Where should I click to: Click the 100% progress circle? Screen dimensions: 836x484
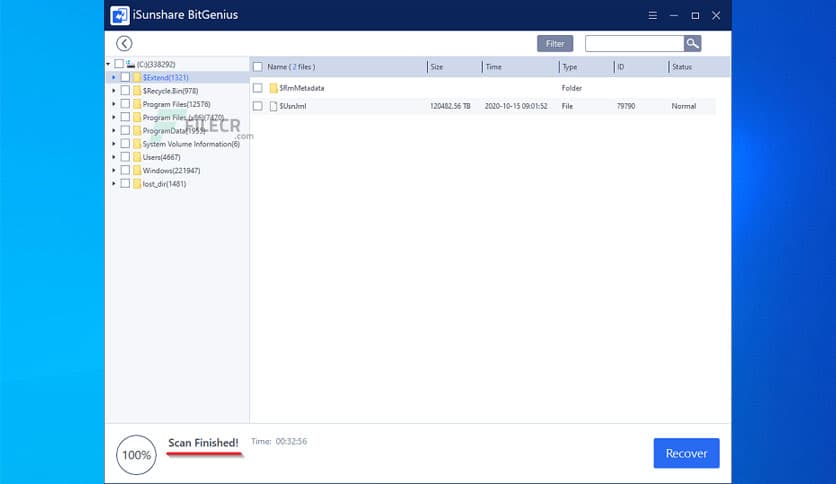click(x=136, y=455)
